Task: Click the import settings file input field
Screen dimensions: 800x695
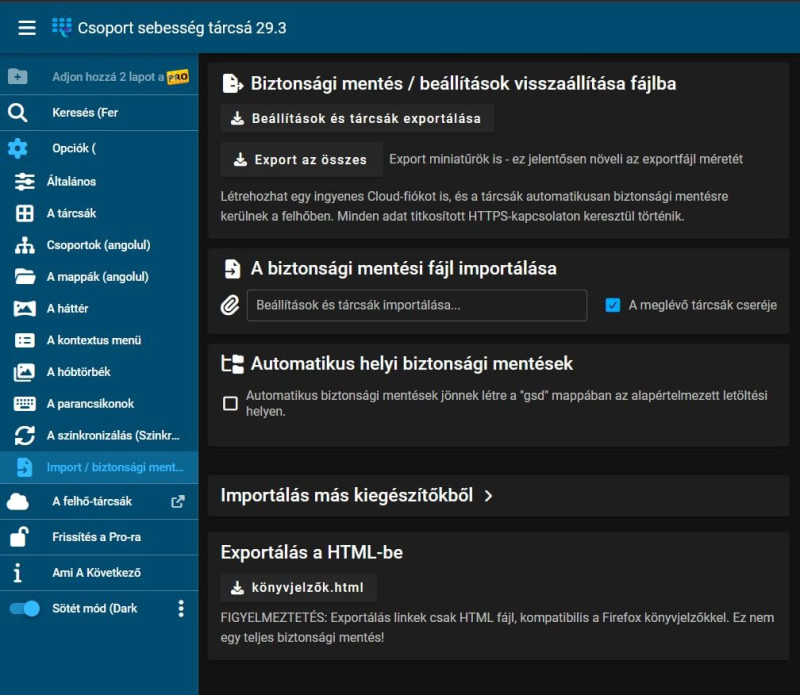Action: pos(416,305)
